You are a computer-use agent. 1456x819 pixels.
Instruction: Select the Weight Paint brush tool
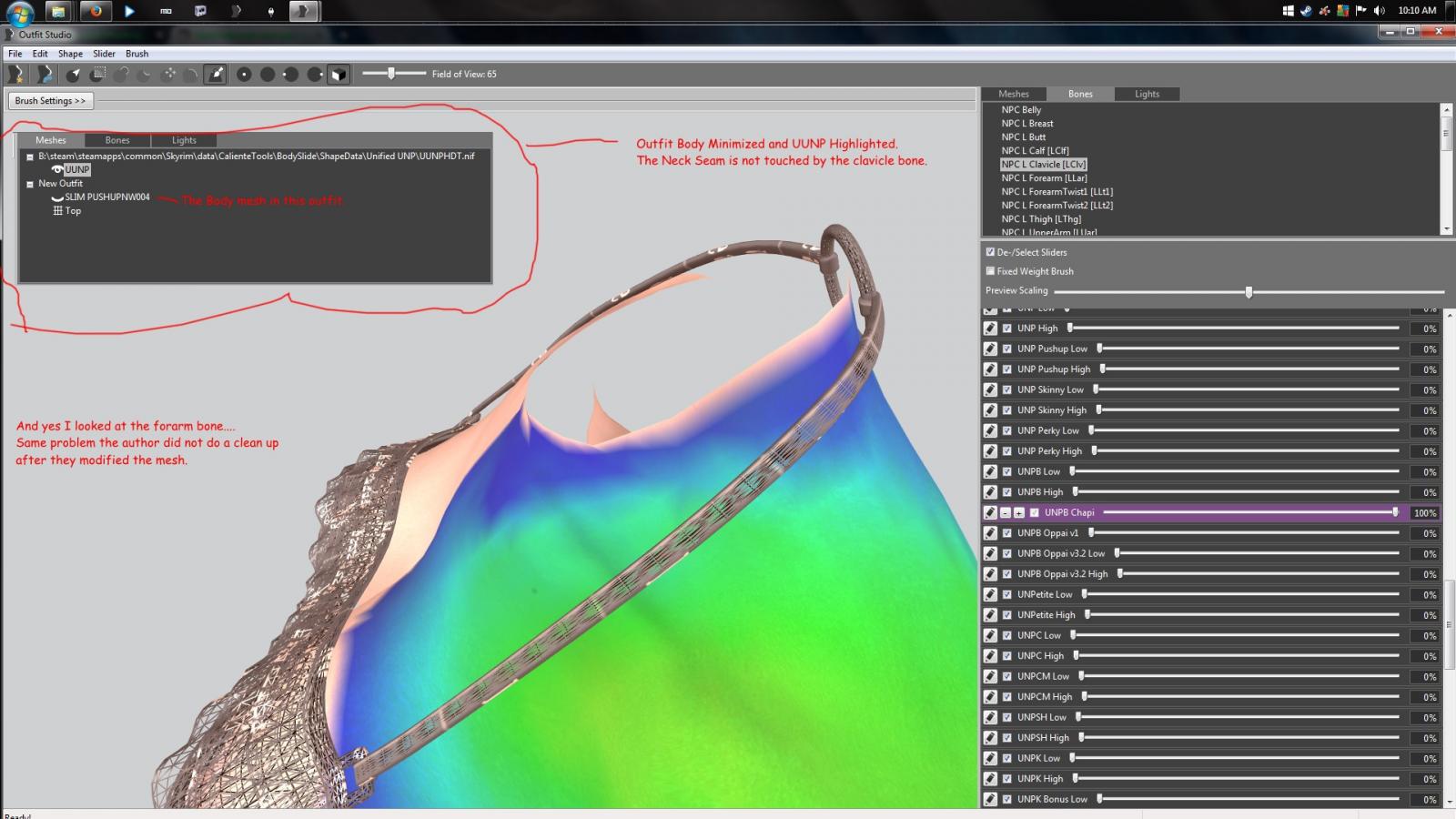point(216,75)
